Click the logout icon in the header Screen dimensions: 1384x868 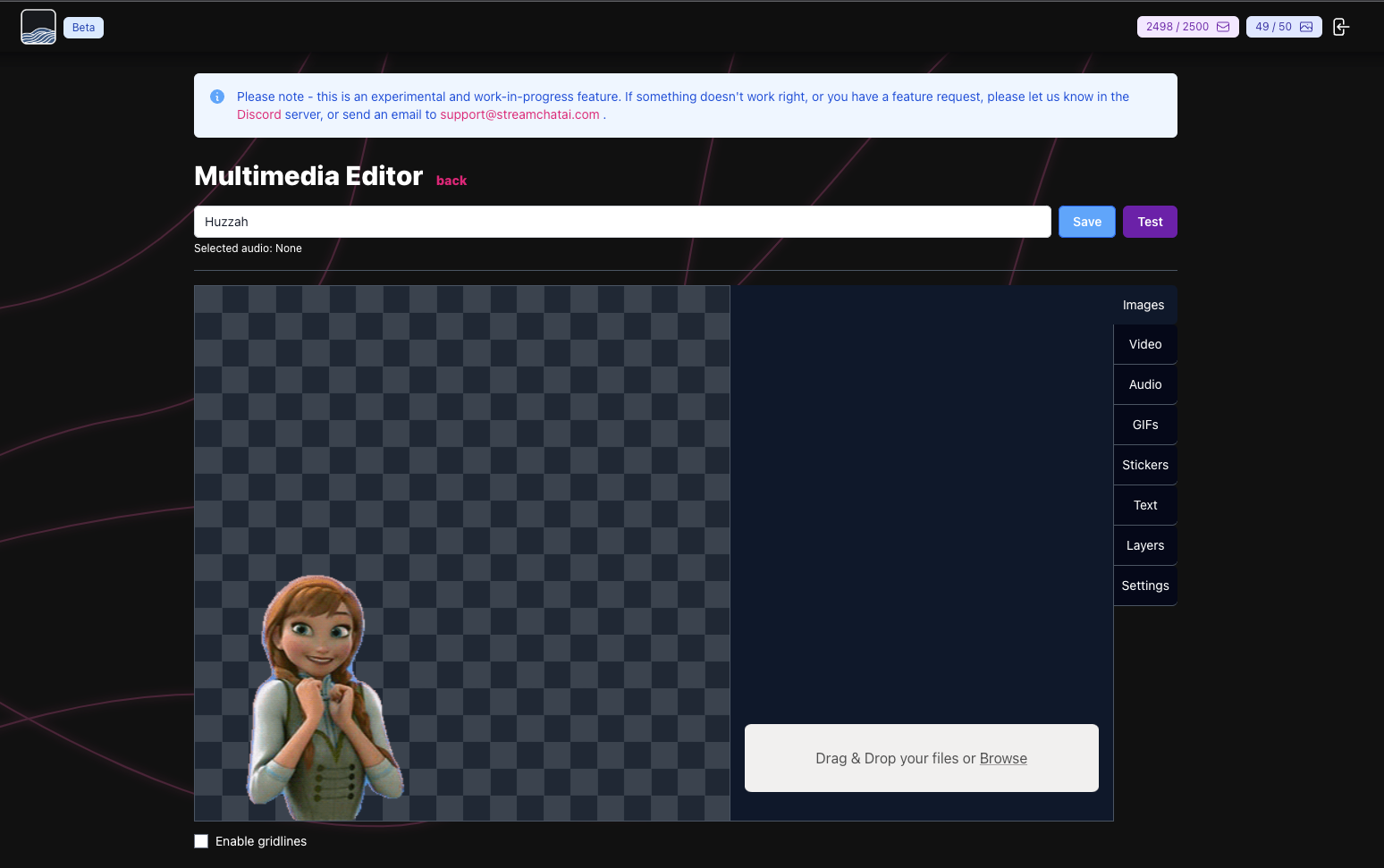coord(1340,27)
